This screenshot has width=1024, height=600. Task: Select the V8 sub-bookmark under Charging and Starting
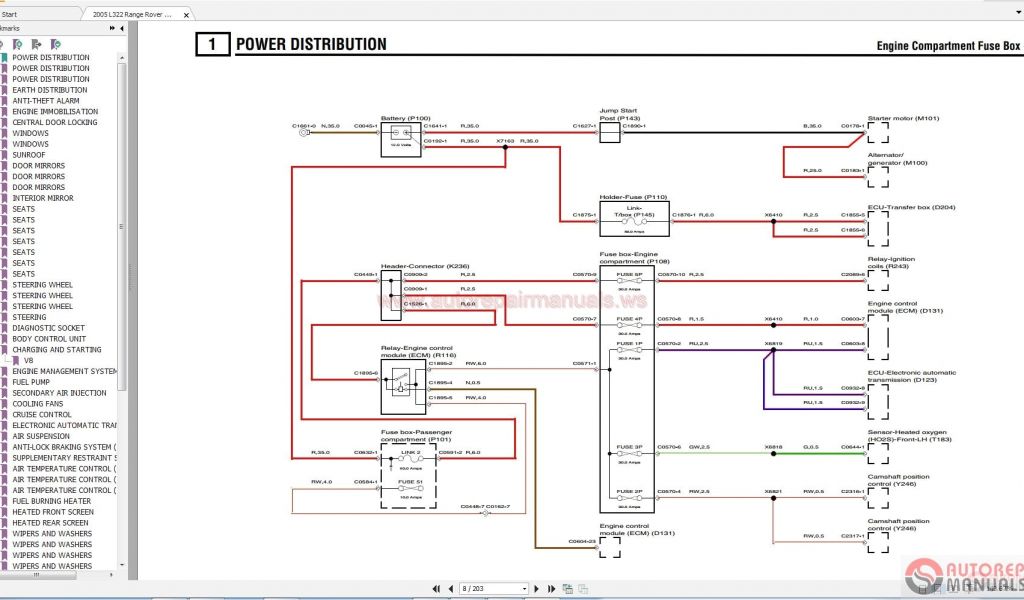point(29,360)
